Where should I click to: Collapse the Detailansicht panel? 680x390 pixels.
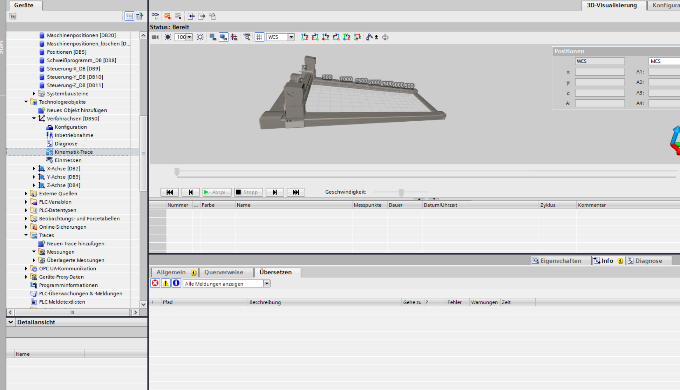(x=11, y=322)
